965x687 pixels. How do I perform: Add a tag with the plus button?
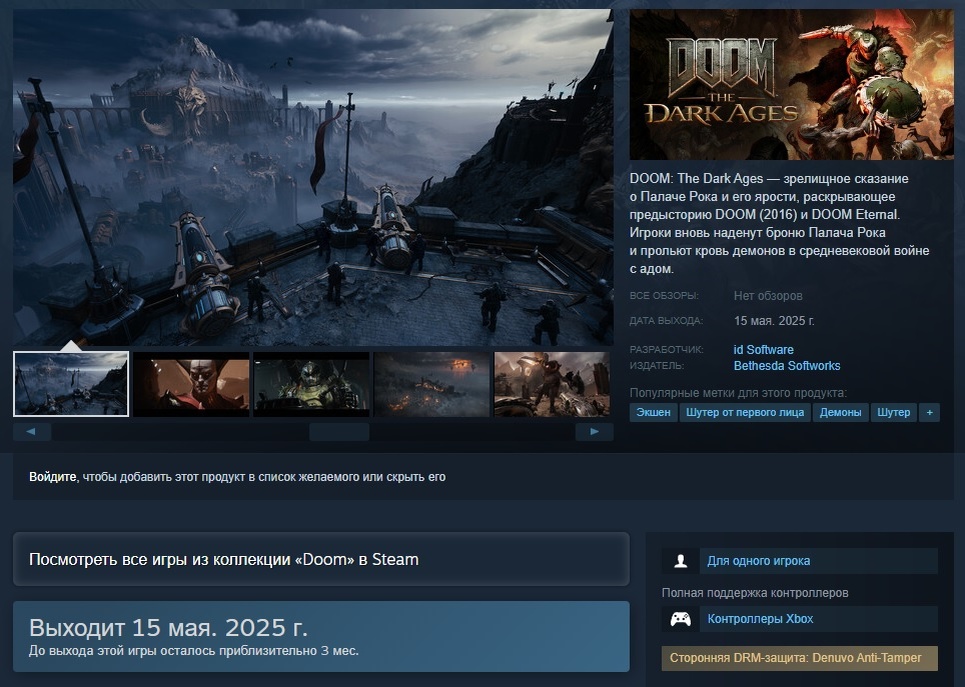click(x=929, y=412)
